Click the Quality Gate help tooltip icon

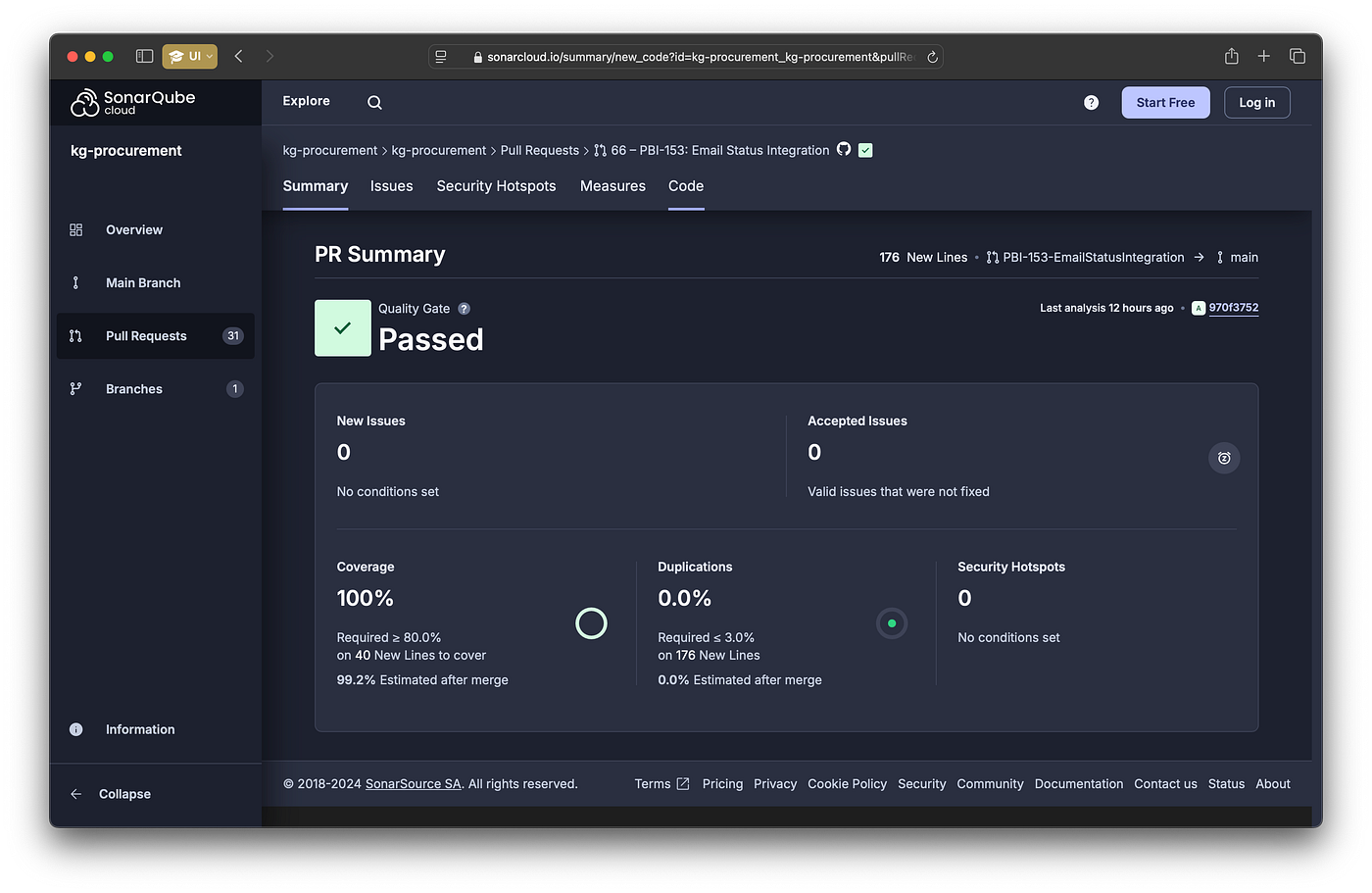click(465, 309)
